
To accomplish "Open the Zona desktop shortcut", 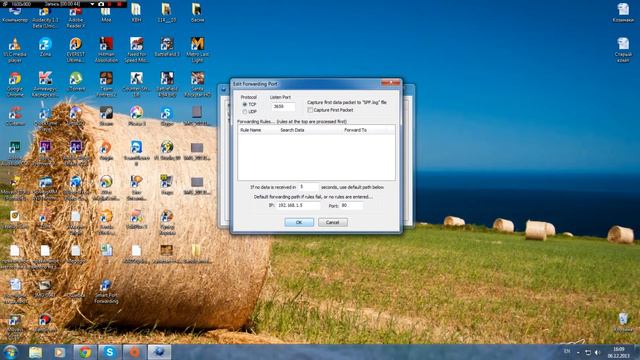I will coord(45,47).
